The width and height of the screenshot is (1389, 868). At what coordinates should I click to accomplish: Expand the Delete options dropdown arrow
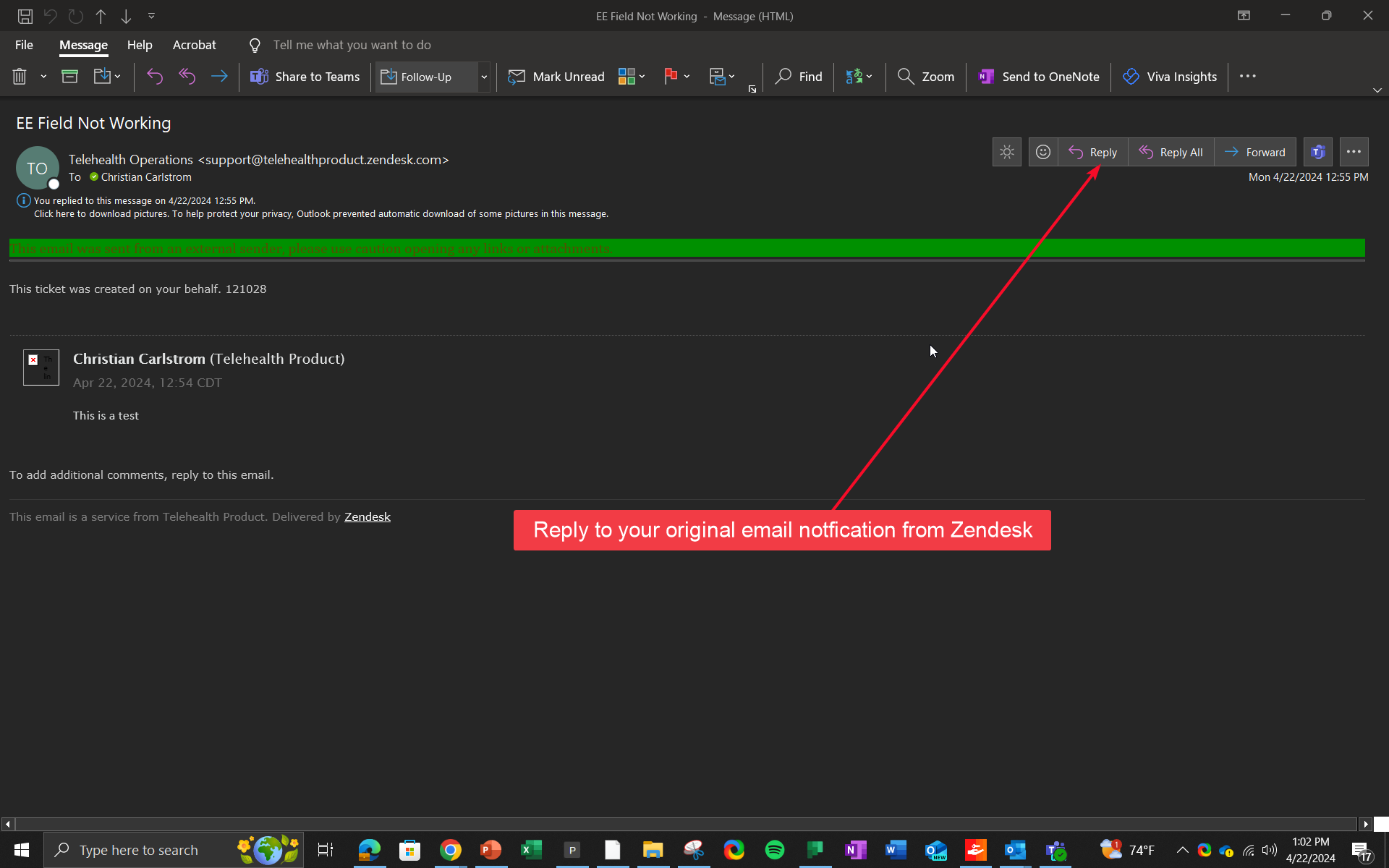click(x=43, y=76)
